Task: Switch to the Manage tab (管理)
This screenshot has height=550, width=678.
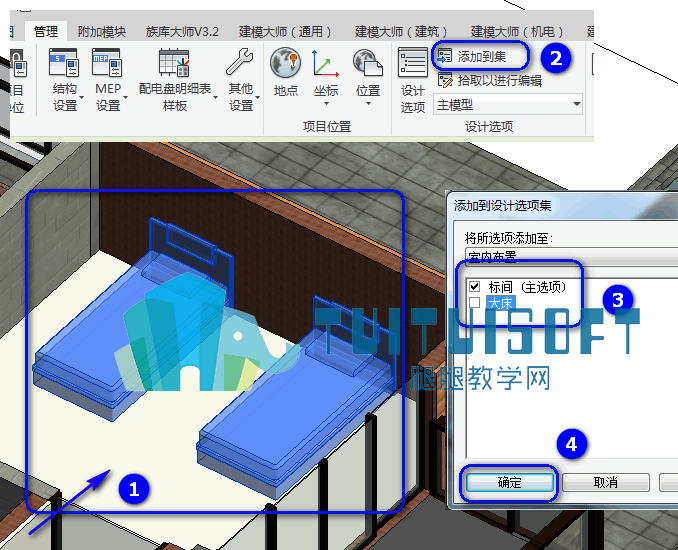Action: 46,31
